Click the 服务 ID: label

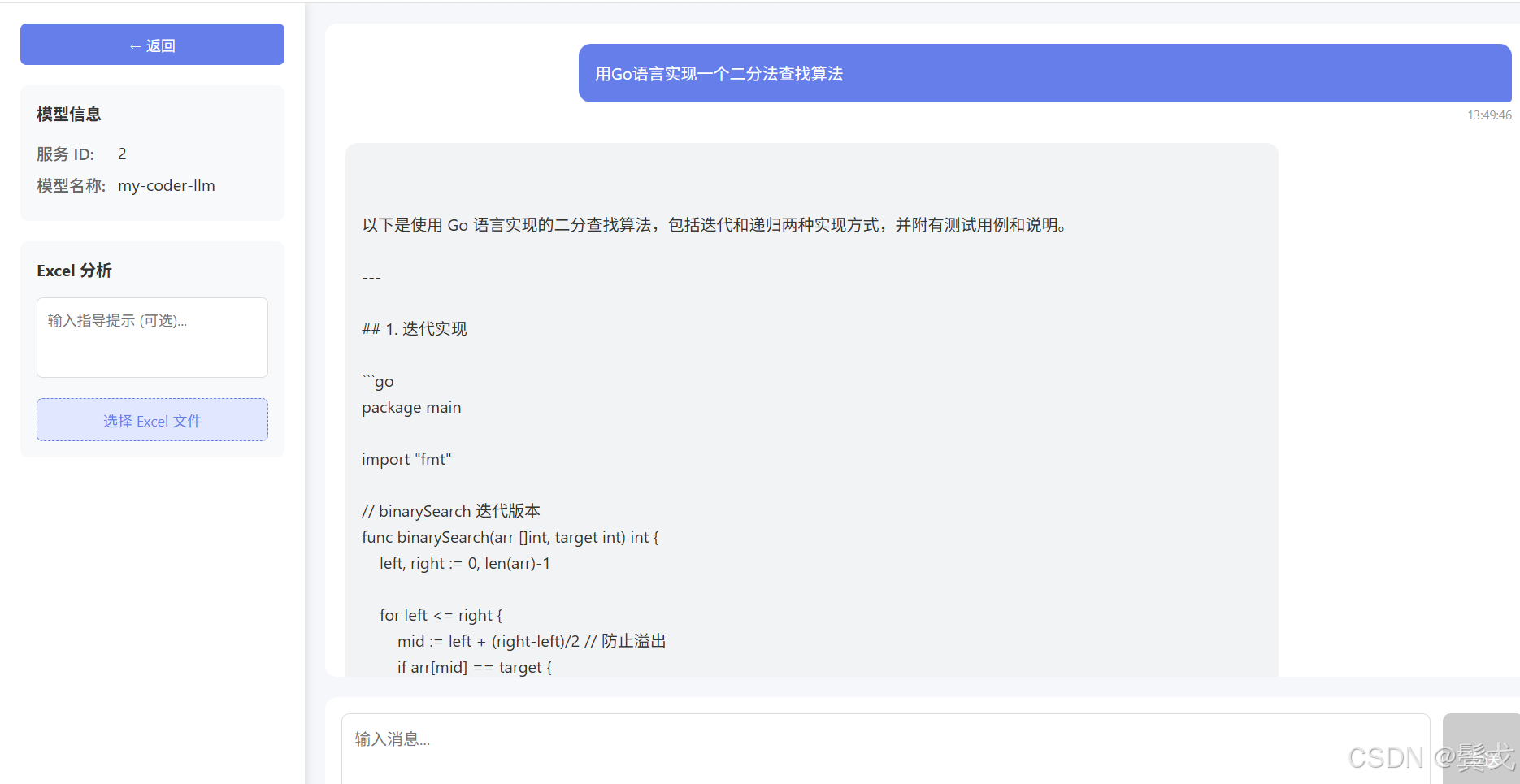[x=66, y=154]
